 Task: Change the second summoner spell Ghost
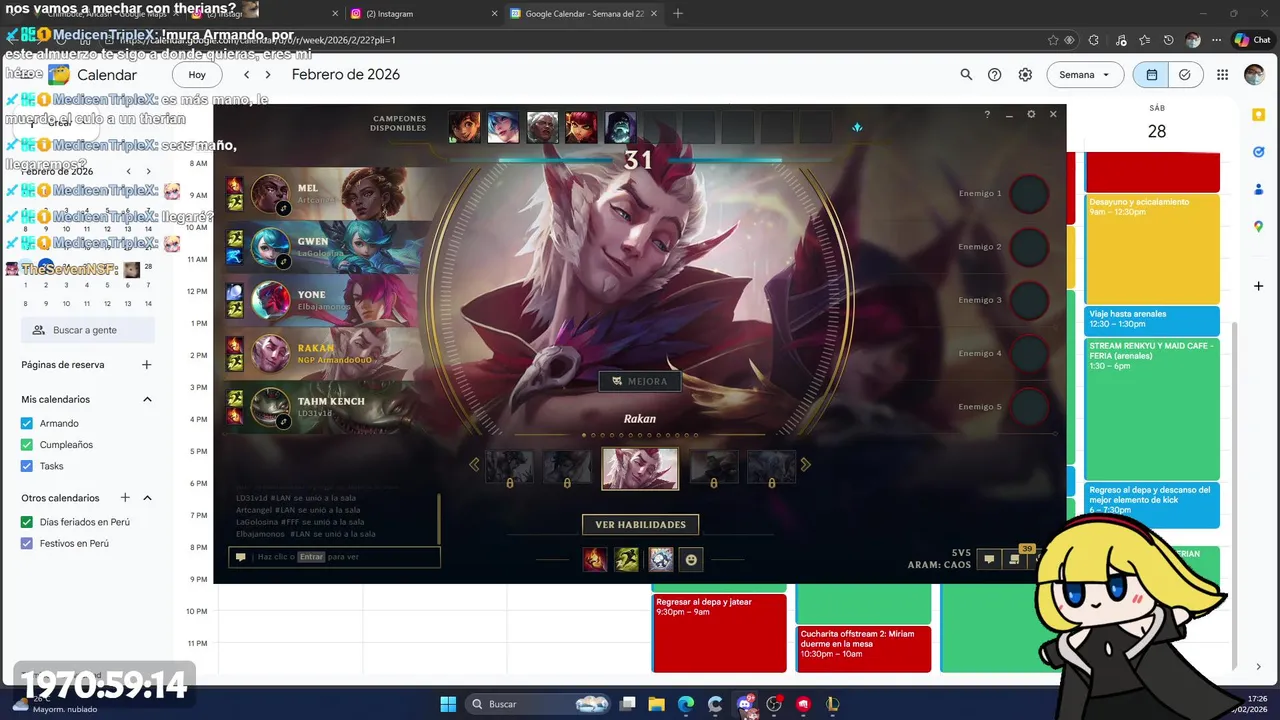626,560
